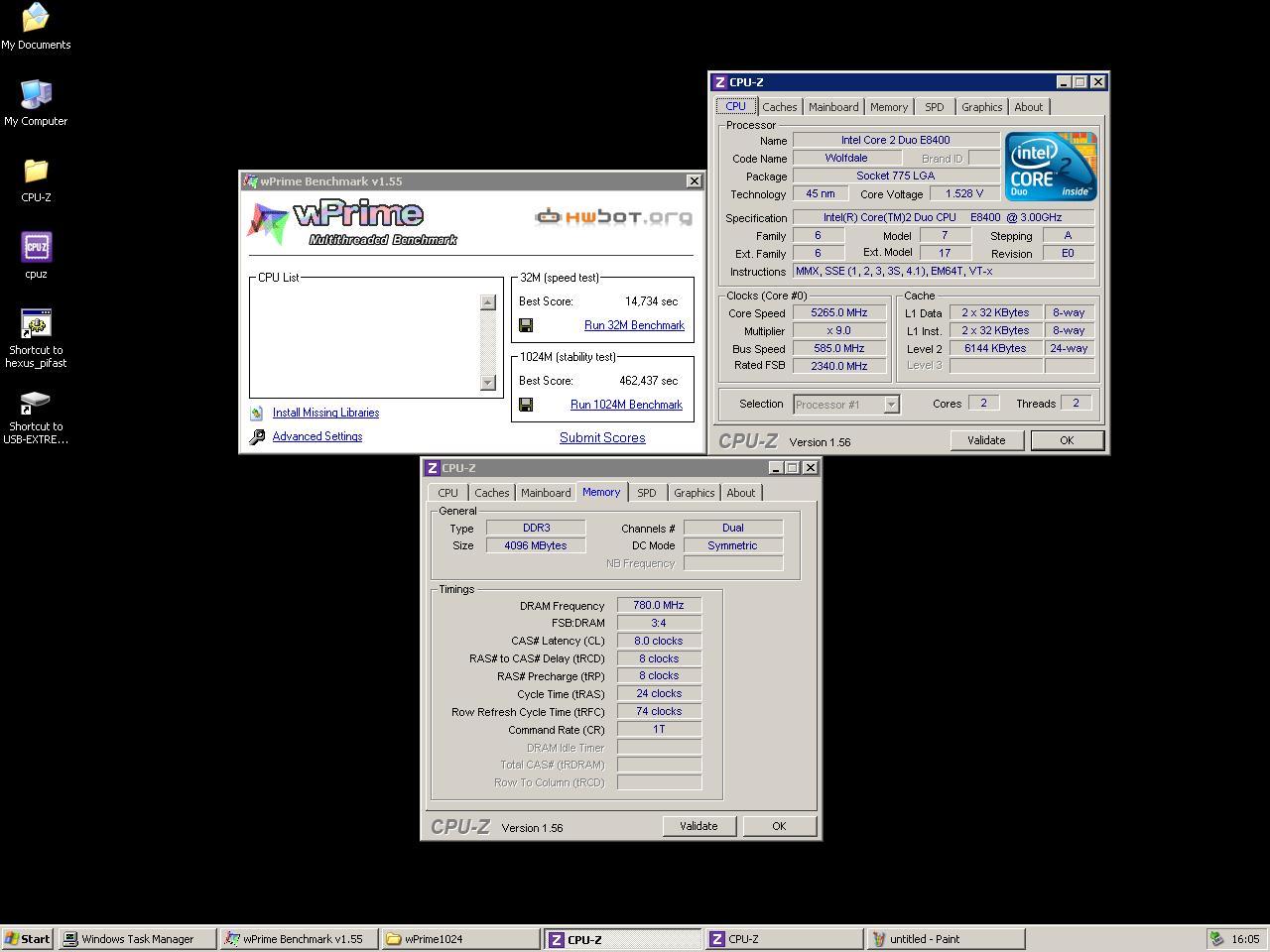Screen dimensions: 1270x952
Task: Switch to Windows Task Manager in taskbar
Action: point(137,939)
